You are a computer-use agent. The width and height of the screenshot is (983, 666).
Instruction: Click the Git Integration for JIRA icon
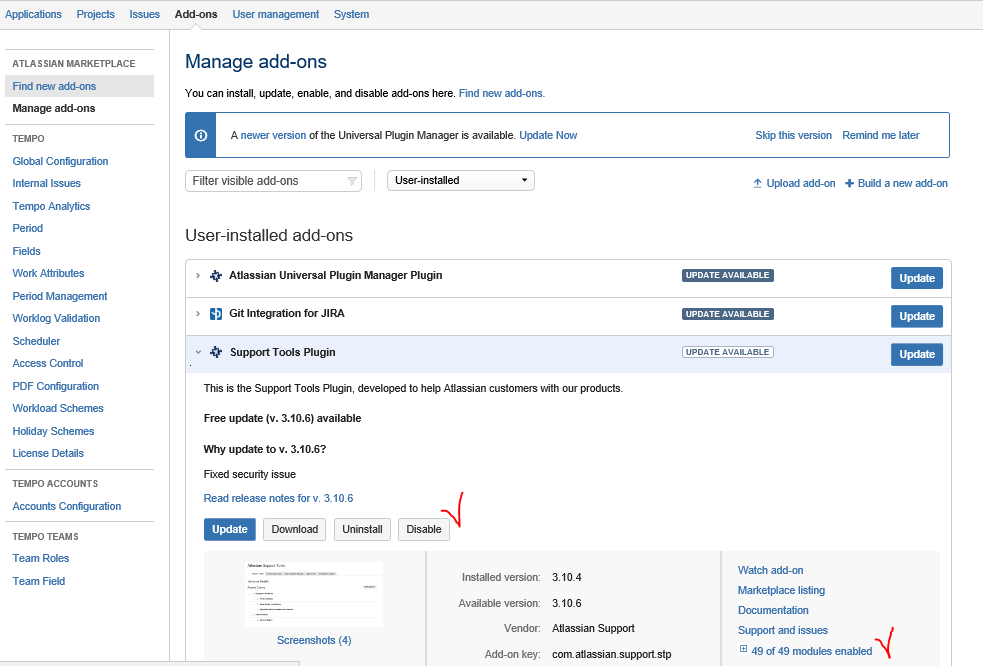pos(216,314)
